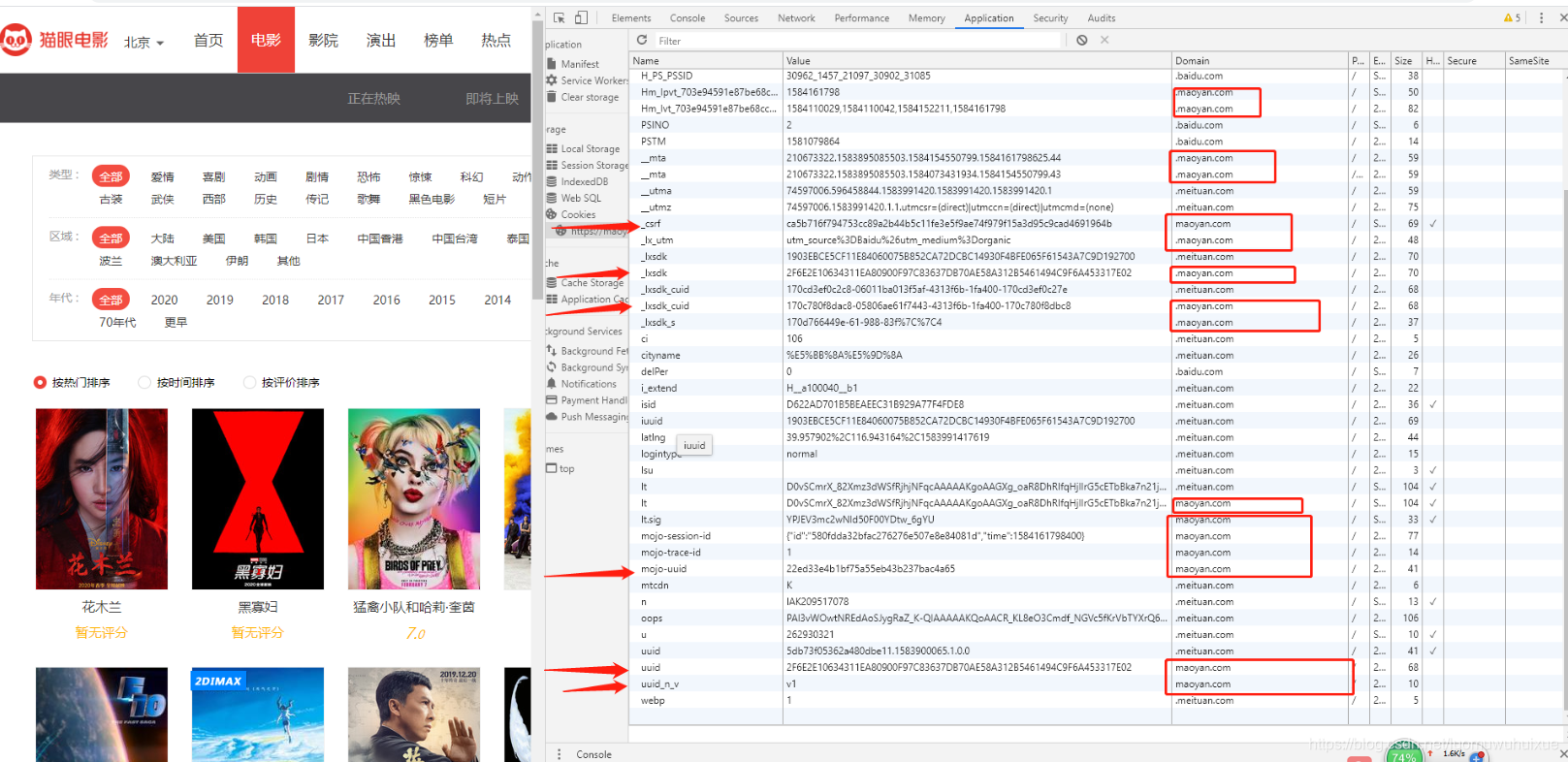Switch to the Performance tab

(862, 18)
